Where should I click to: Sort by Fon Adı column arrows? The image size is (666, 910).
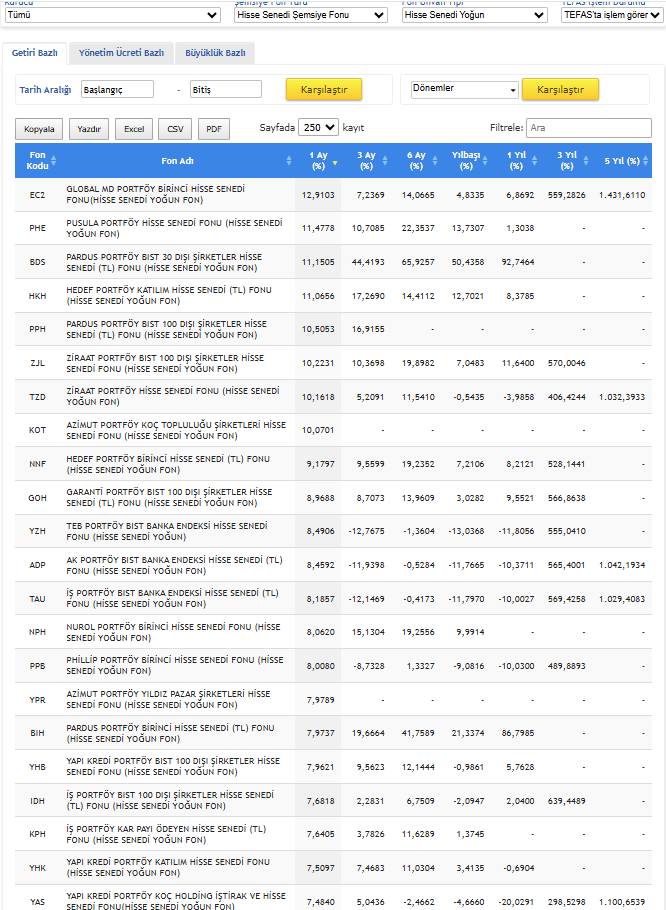point(289,161)
